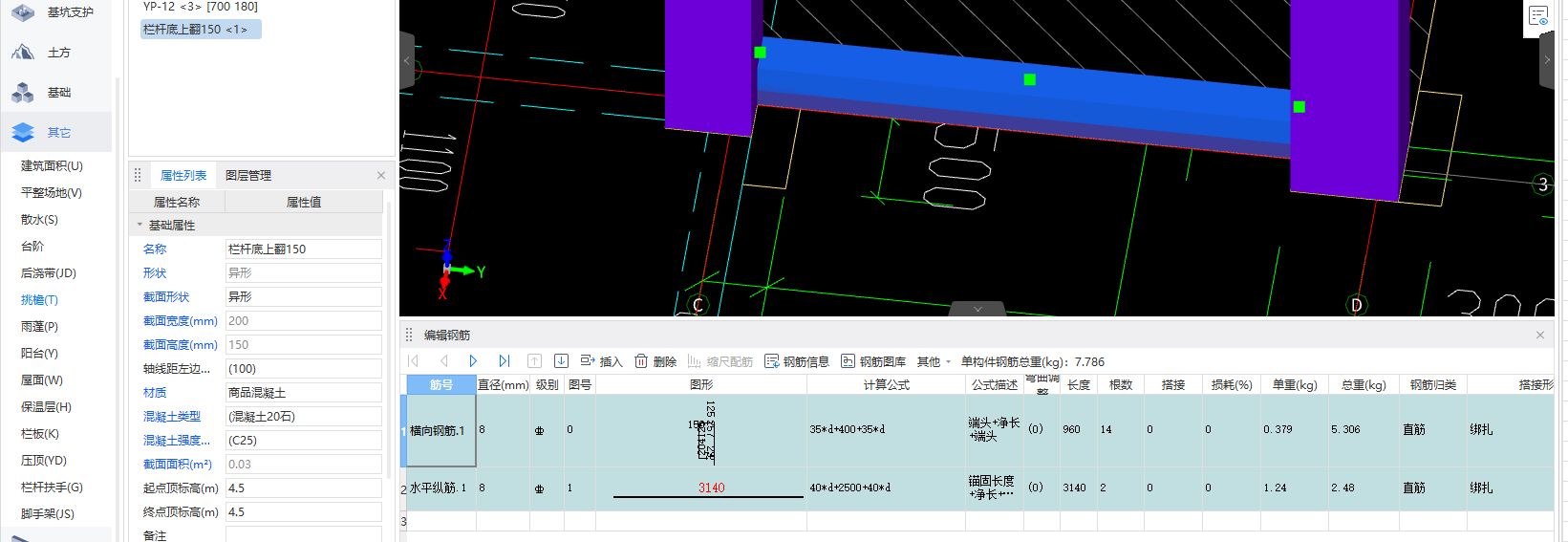This screenshot has height=542, width=1568.
Task: Edit 混凝土强度 value (C25)
Action: click(304, 440)
